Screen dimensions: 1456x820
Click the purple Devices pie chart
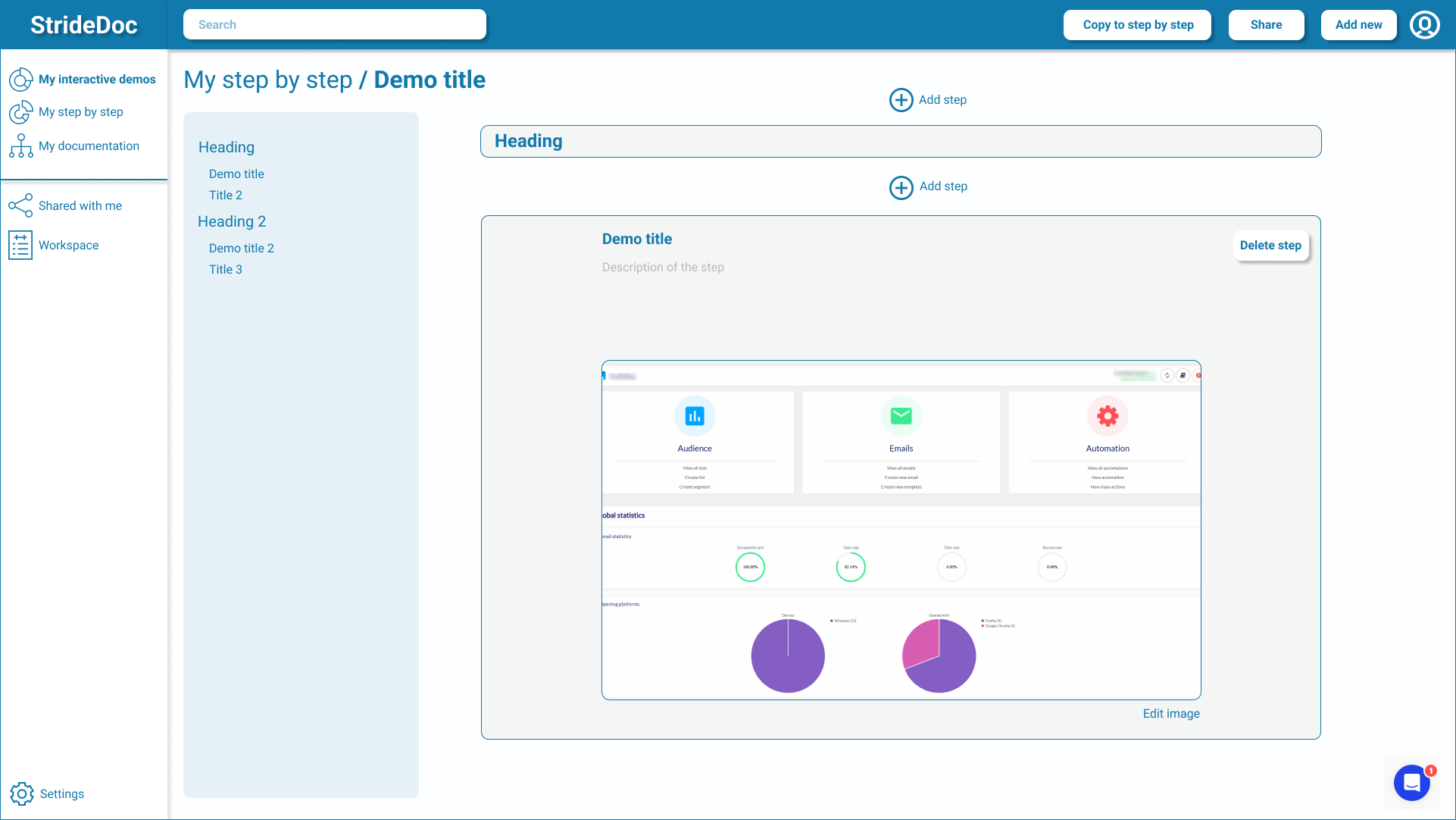(788, 656)
